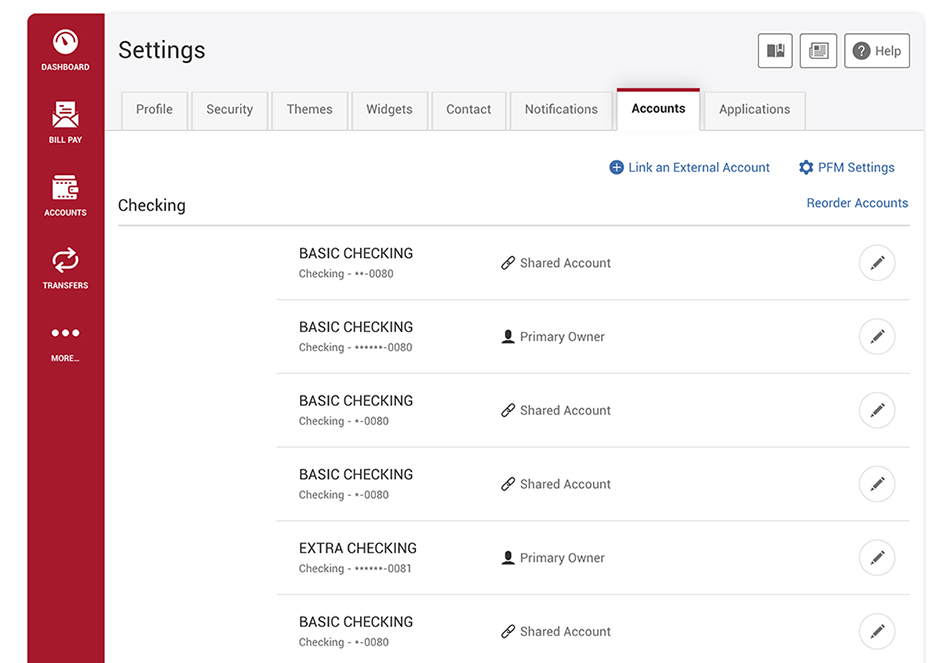Select the Notifications tab

[561, 110]
